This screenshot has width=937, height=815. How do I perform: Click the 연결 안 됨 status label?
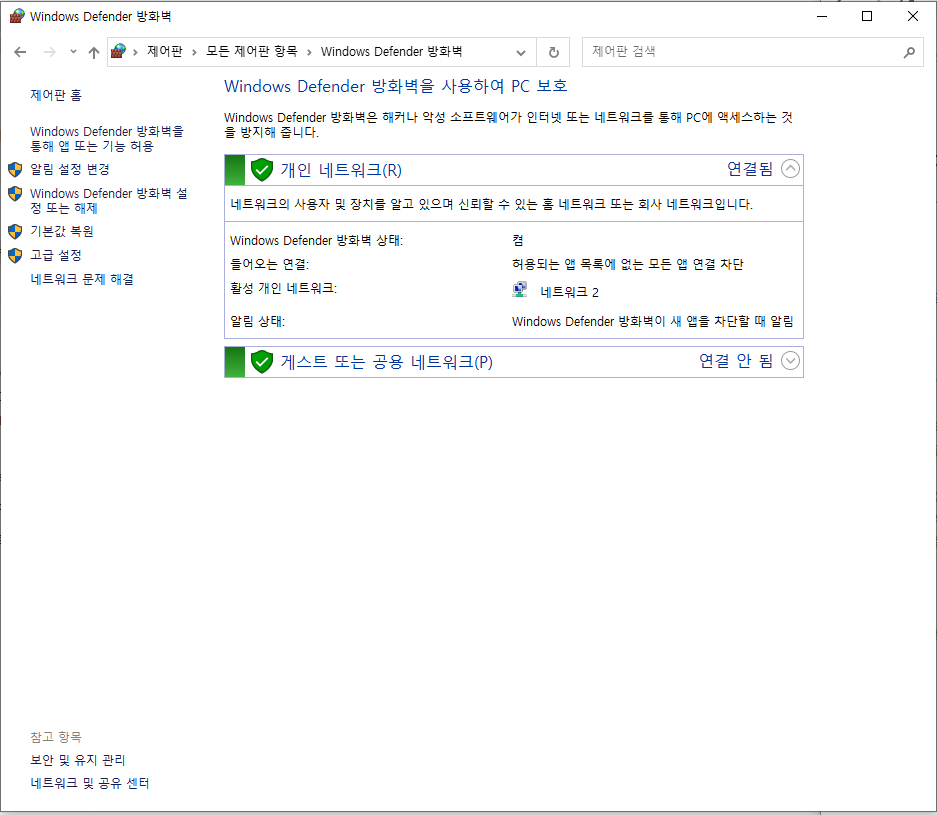(736, 361)
